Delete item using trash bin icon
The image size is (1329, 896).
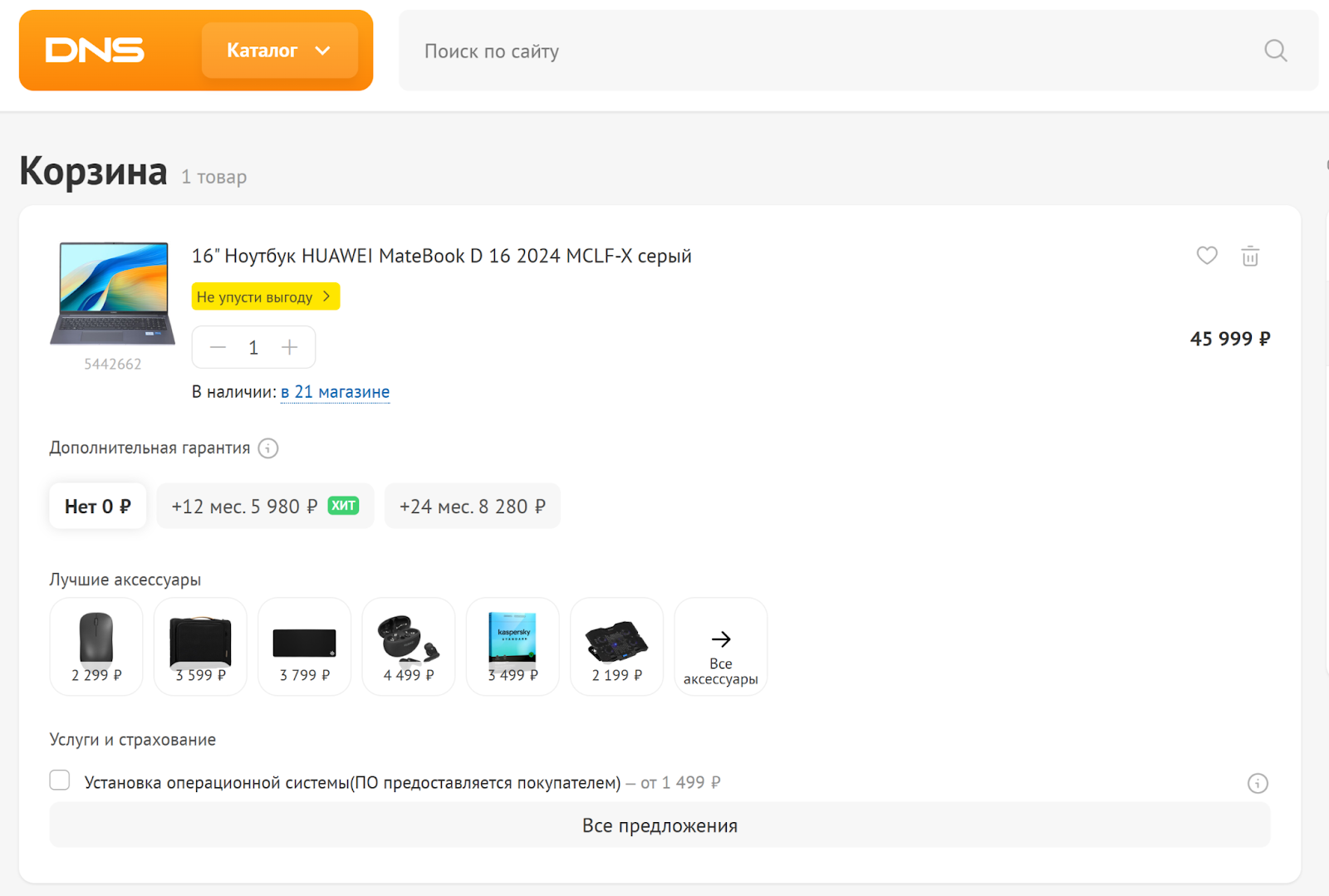tap(1250, 256)
